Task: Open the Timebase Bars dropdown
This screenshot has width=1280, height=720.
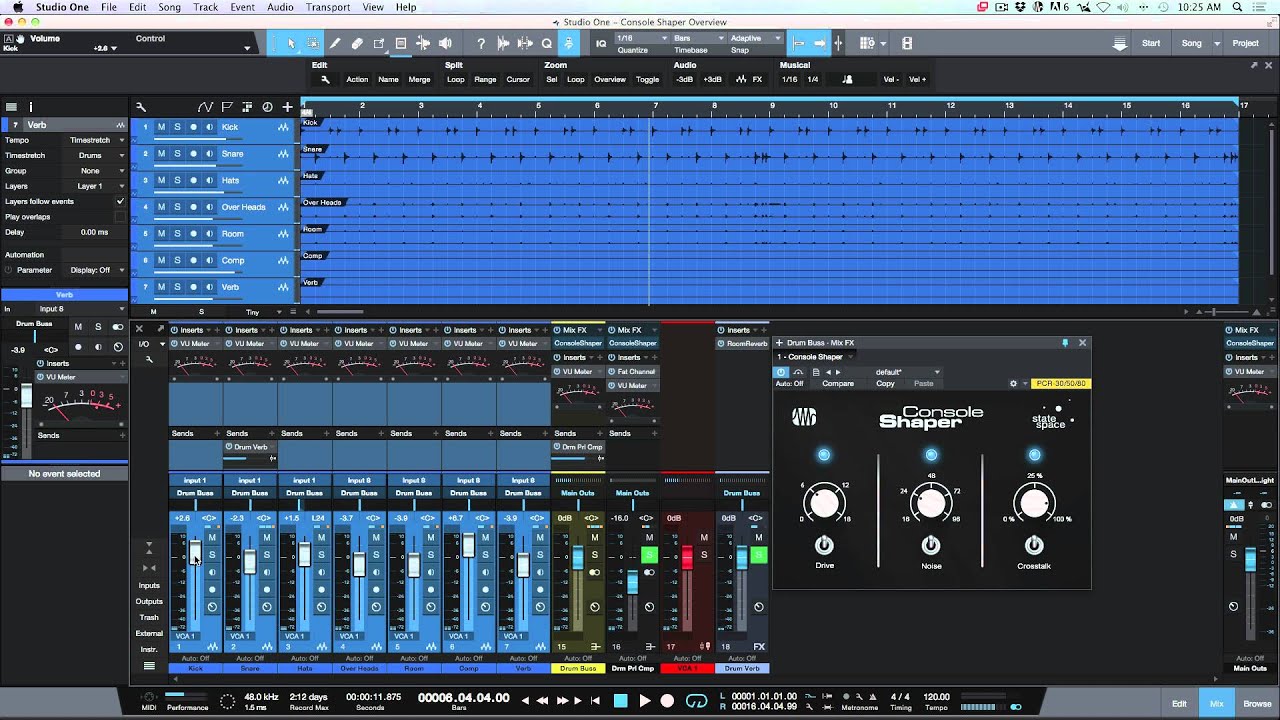Action: tap(697, 38)
